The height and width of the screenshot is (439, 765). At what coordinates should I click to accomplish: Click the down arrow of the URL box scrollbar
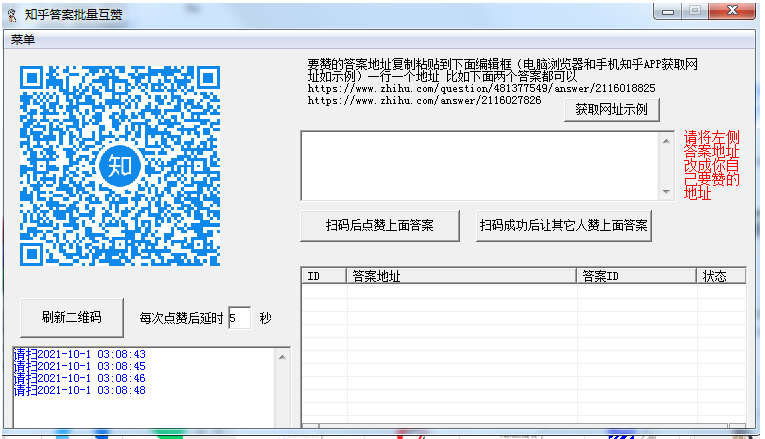pyautogui.click(x=666, y=191)
